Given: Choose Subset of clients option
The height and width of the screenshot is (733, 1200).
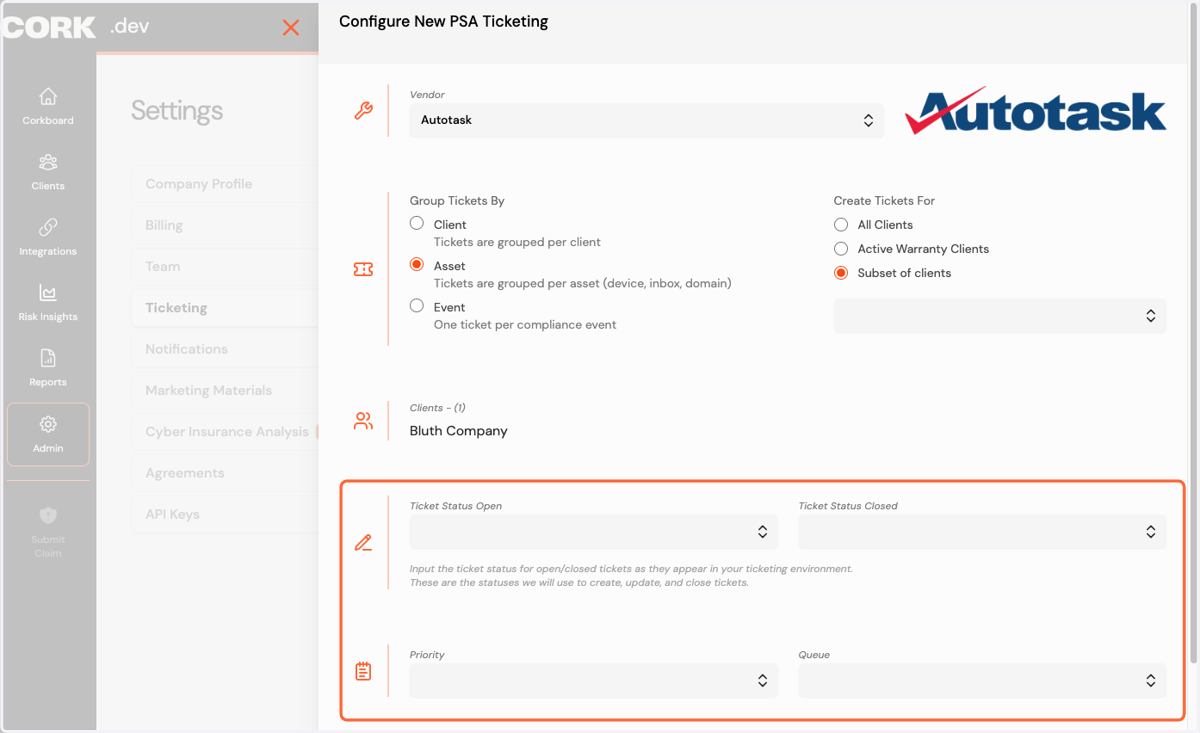Looking at the screenshot, I should [841, 272].
